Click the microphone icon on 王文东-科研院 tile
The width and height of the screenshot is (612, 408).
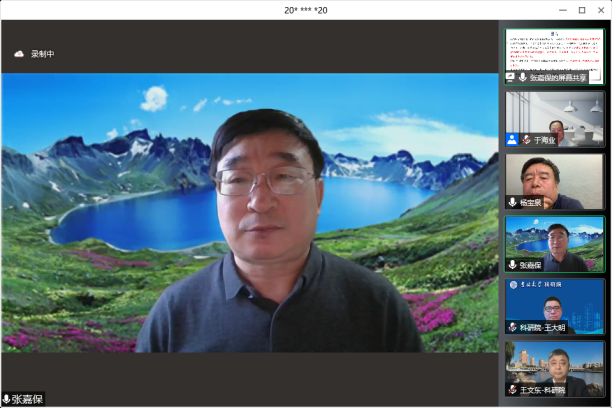[x=512, y=389]
